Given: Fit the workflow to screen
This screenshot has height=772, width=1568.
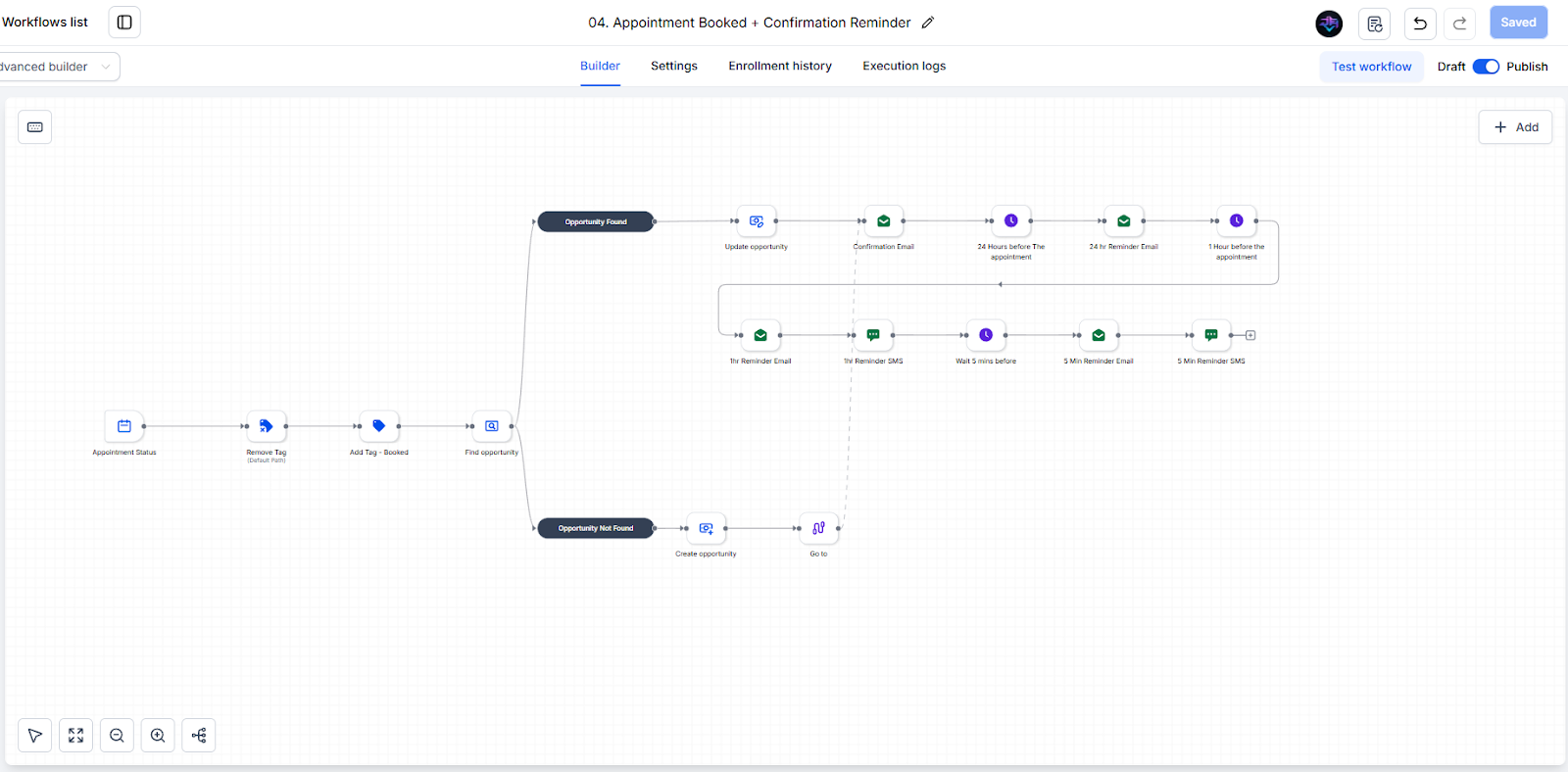Looking at the screenshot, I should [x=76, y=736].
